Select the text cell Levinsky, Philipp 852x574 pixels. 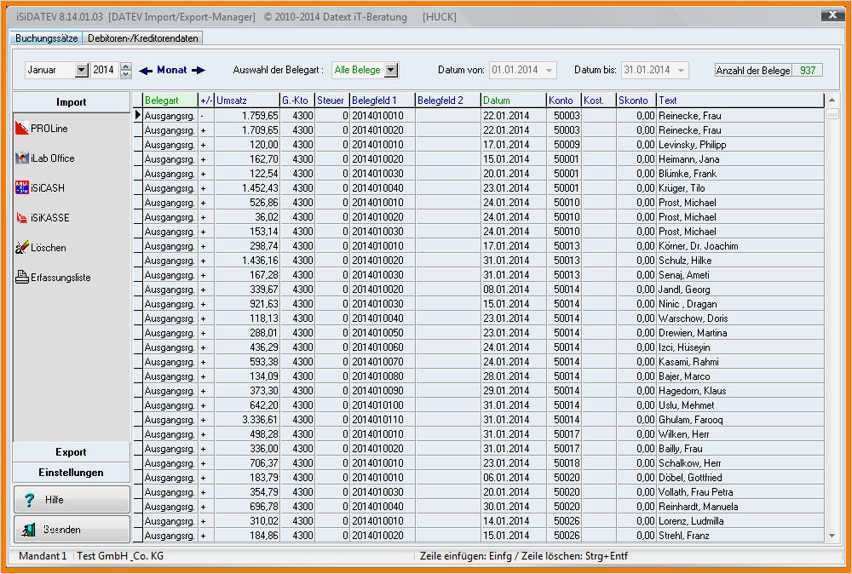click(x=740, y=145)
